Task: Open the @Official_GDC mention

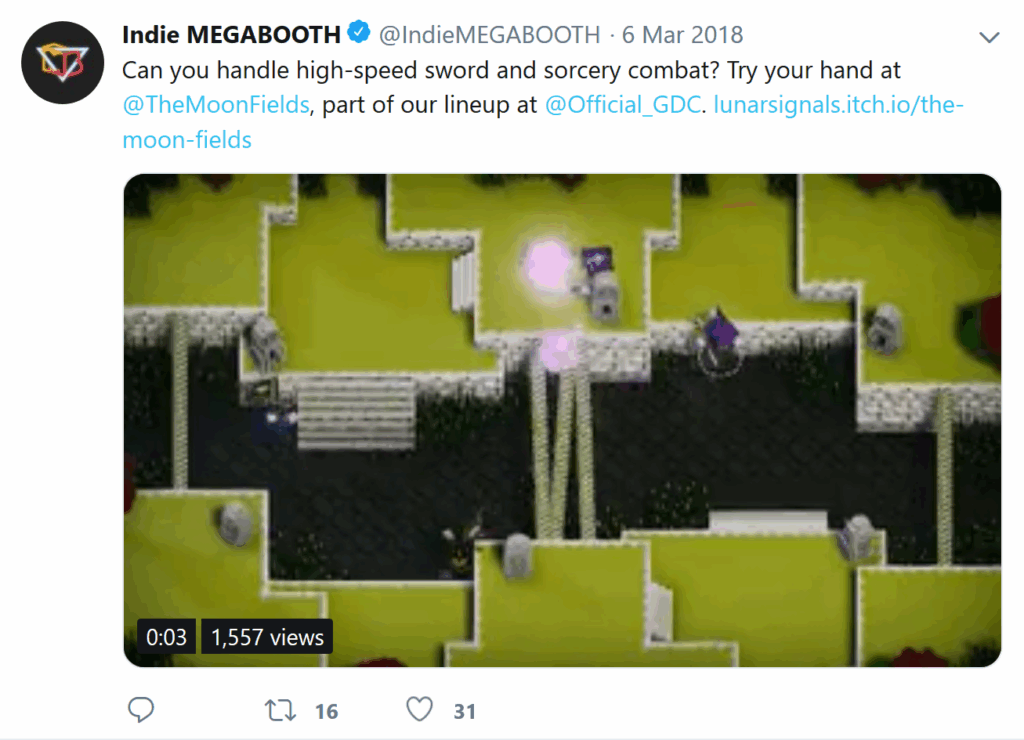Action: click(x=622, y=105)
